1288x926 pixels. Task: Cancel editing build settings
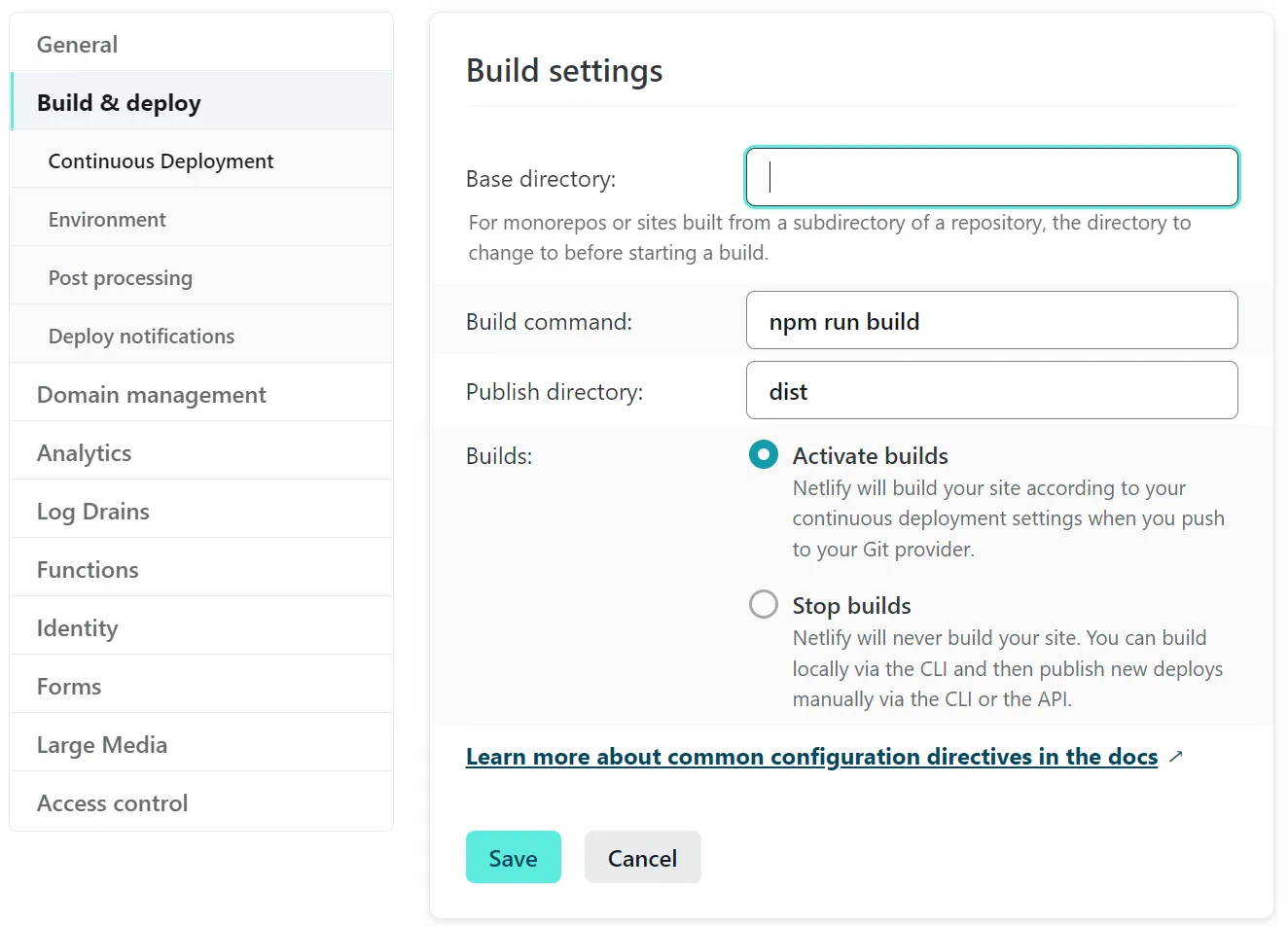(x=642, y=857)
